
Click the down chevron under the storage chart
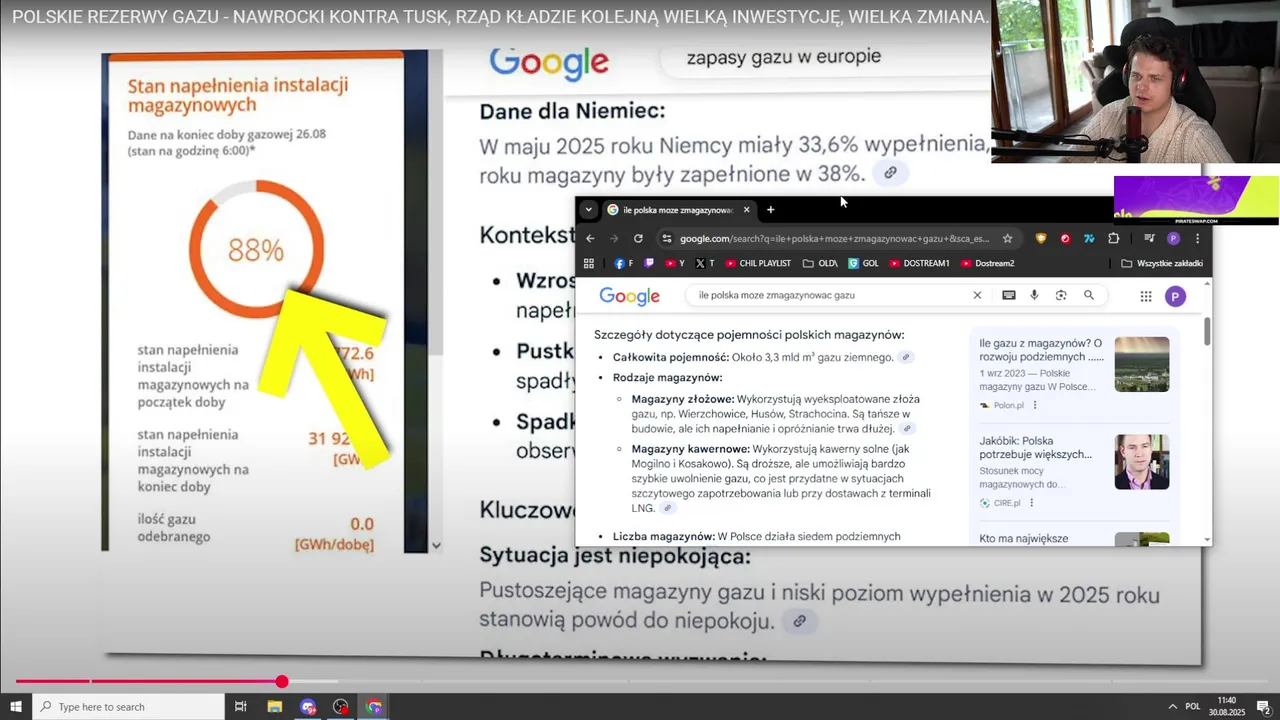(x=435, y=546)
